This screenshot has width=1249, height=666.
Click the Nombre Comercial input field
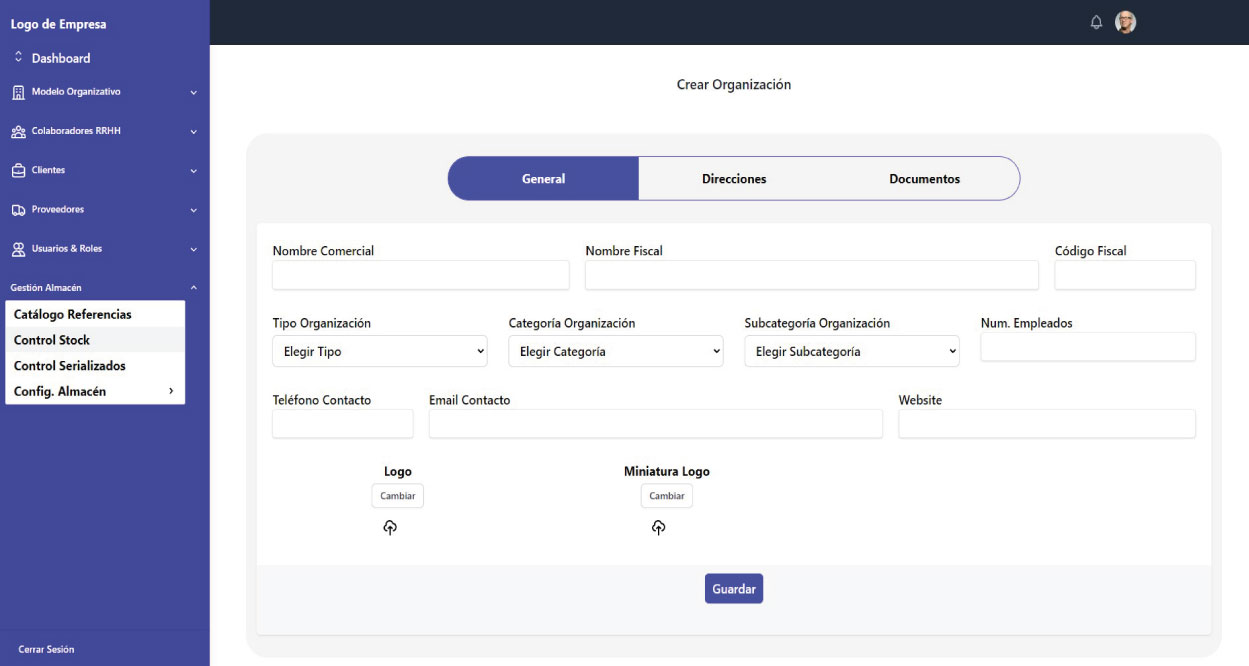click(420, 275)
